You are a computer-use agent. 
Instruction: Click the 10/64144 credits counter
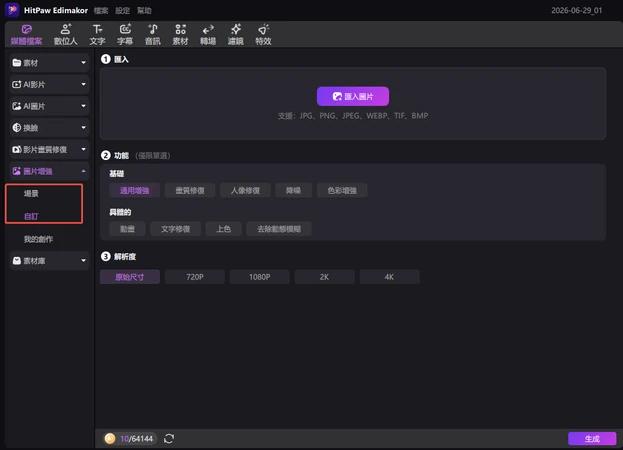coord(136,438)
